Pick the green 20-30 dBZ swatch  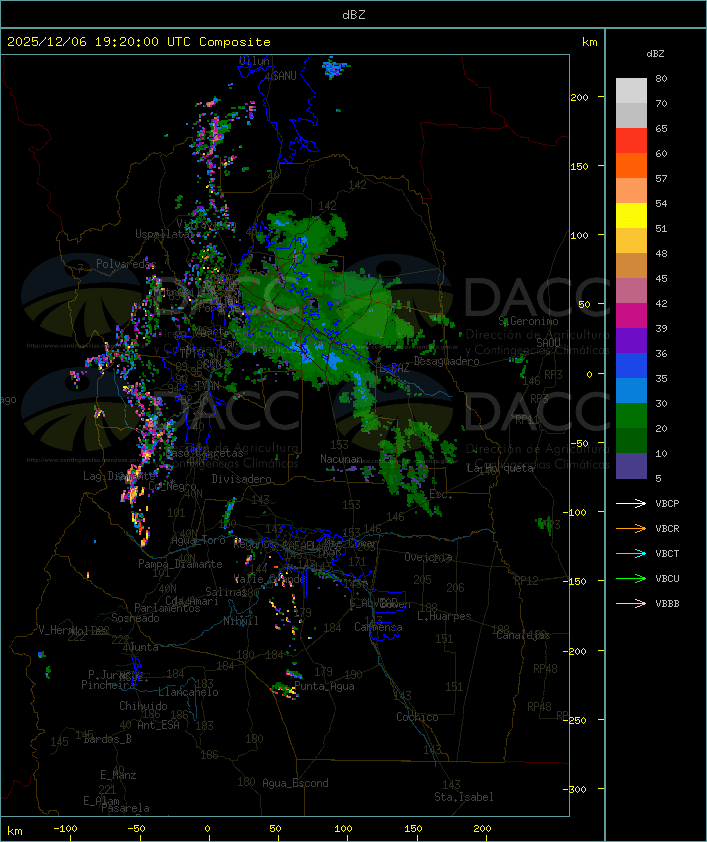[x=631, y=416]
